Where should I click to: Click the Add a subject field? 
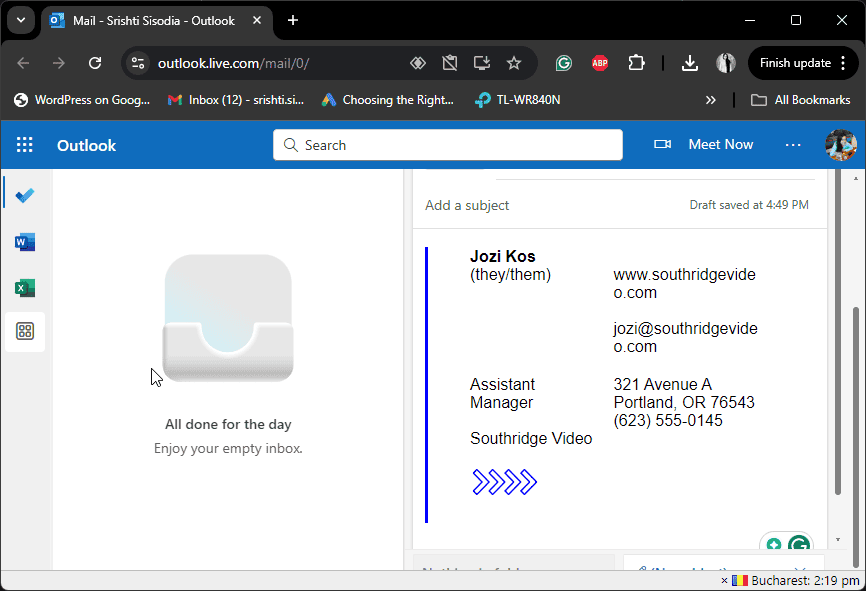467,205
